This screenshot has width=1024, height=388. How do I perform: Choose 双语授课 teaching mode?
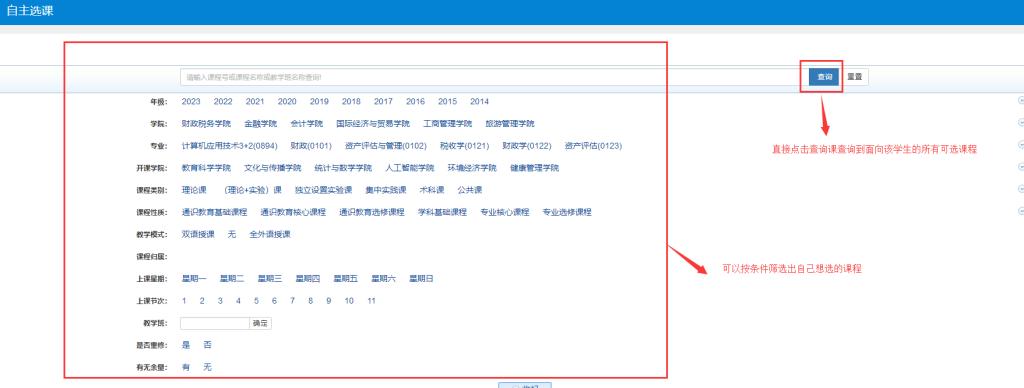pyautogui.click(x=198, y=234)
